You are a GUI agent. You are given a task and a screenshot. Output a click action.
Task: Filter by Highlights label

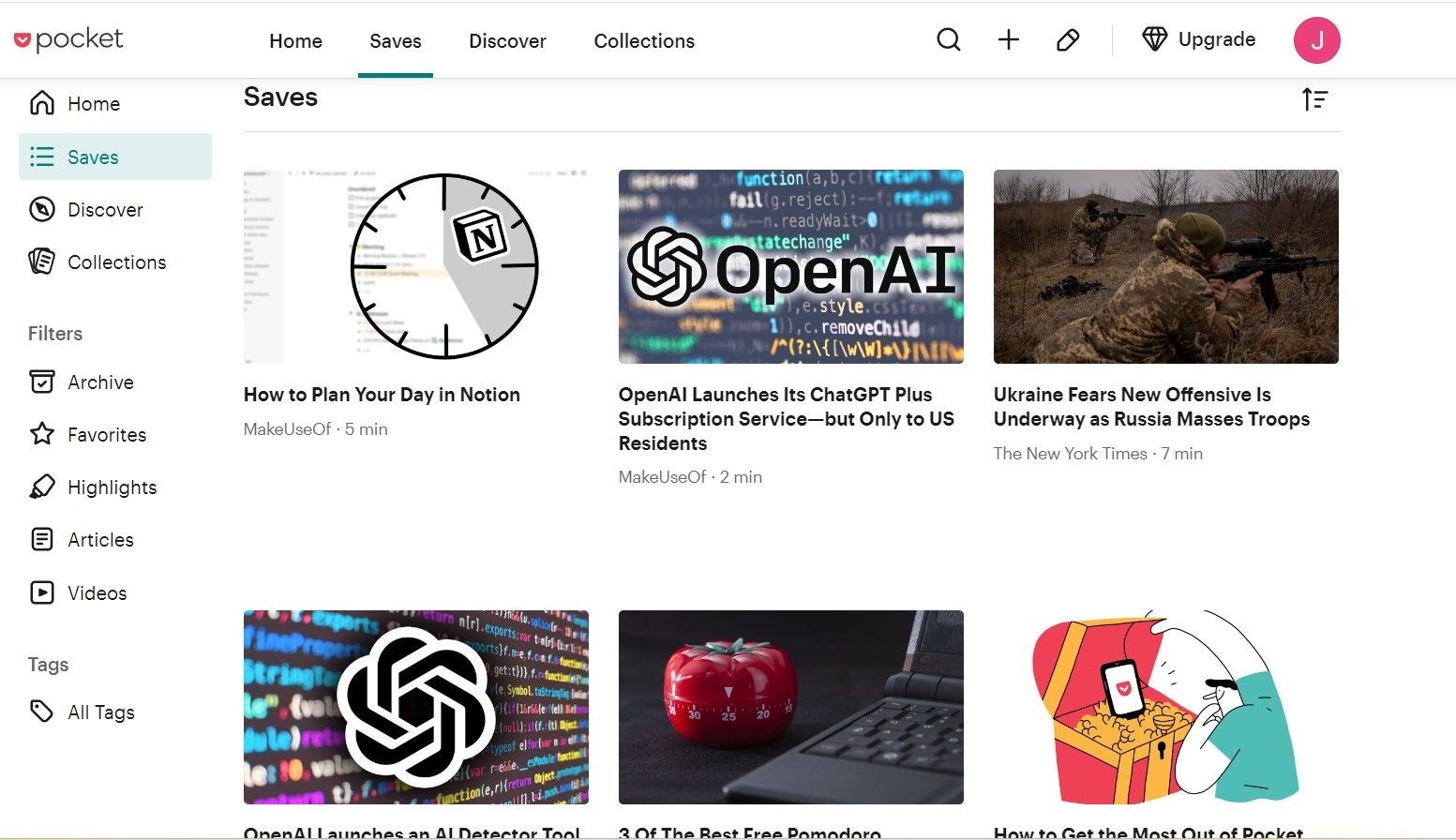coord(112,487)
